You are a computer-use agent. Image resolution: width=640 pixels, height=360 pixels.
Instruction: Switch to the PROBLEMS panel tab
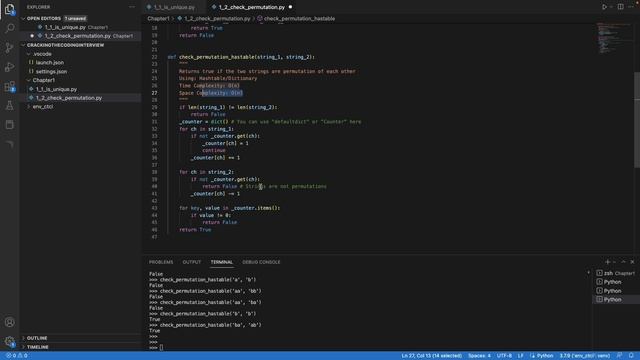(x=161, y=262)
